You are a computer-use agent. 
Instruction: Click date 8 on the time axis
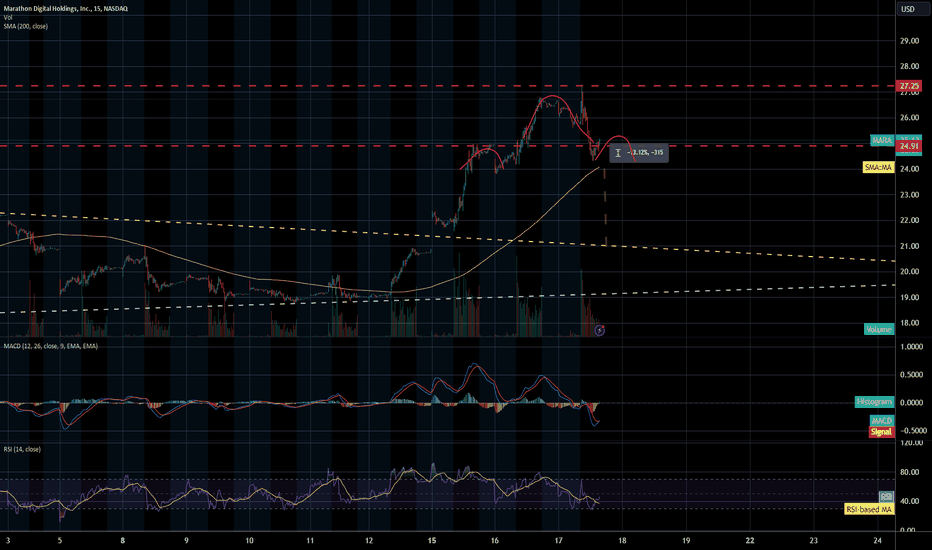pyautogui.click(x=122, y=540)
